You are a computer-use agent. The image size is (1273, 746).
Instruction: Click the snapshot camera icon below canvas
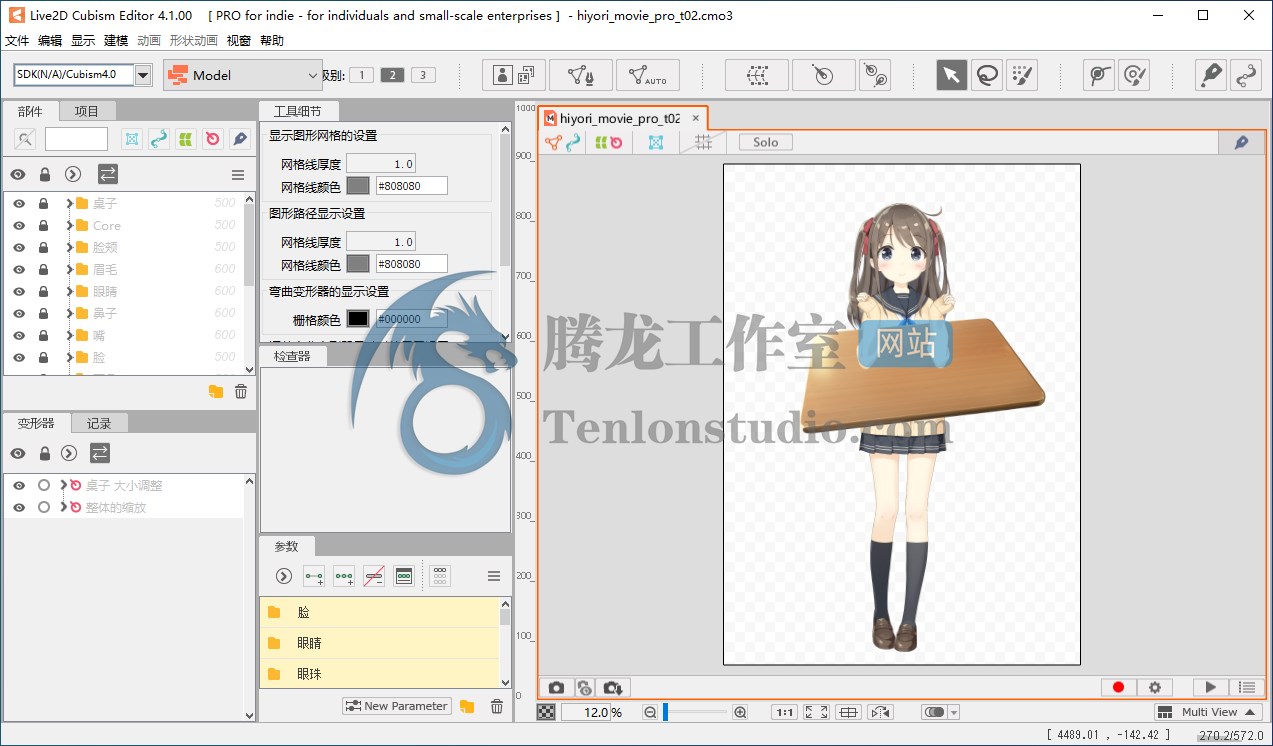556,688
